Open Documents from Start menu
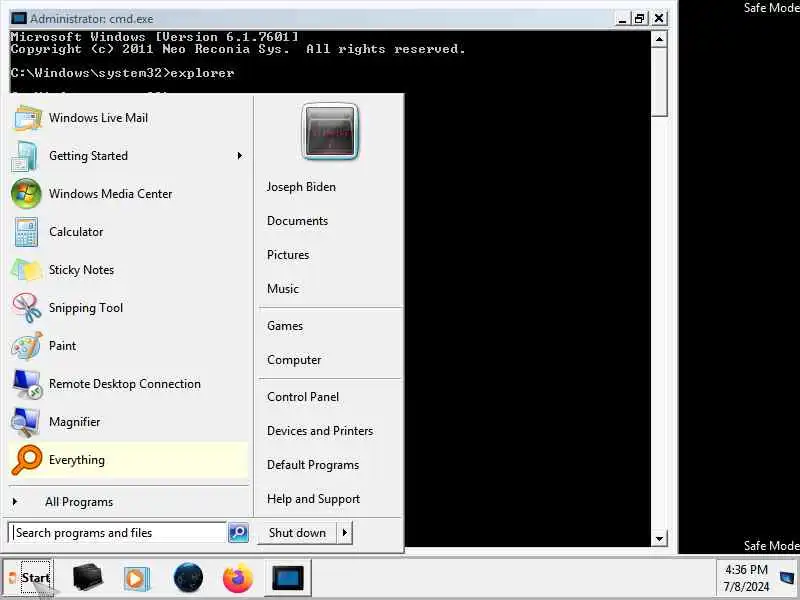Image resolution: width=800 pixels, height=600 pixels. (x=297, y=221)
